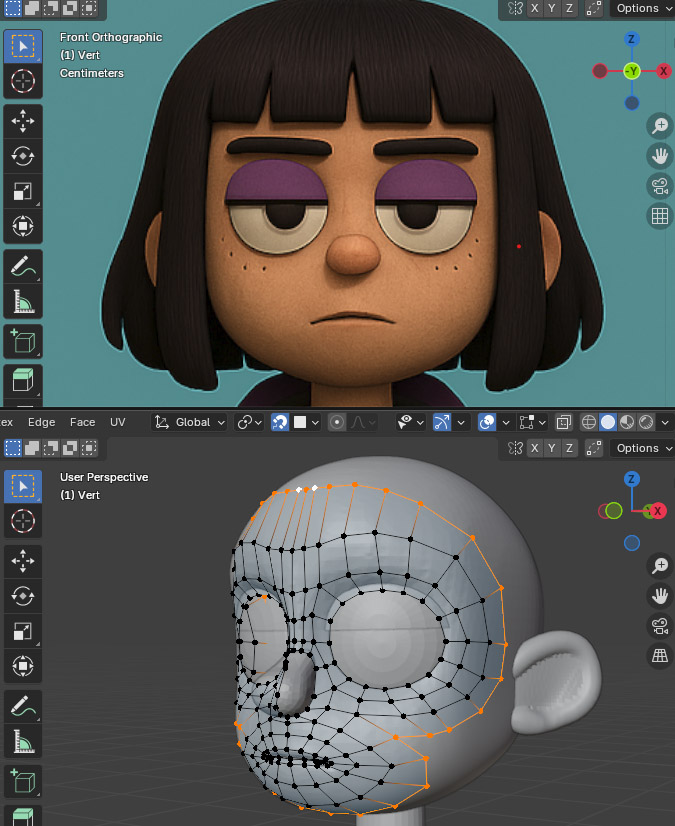Click the red X axis gizmo ball in top viewport

(x=663, y=71)
